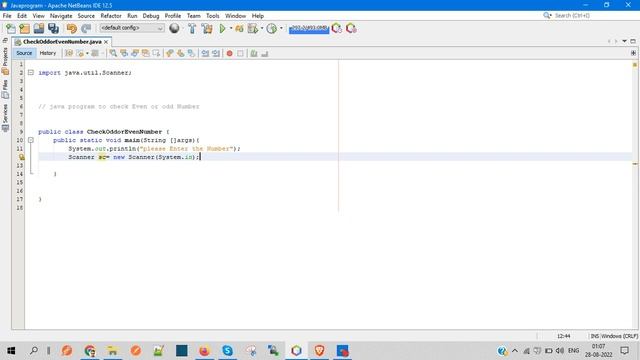Open the Source menu
The image size is (640, 360).
[x=86, y=16]
